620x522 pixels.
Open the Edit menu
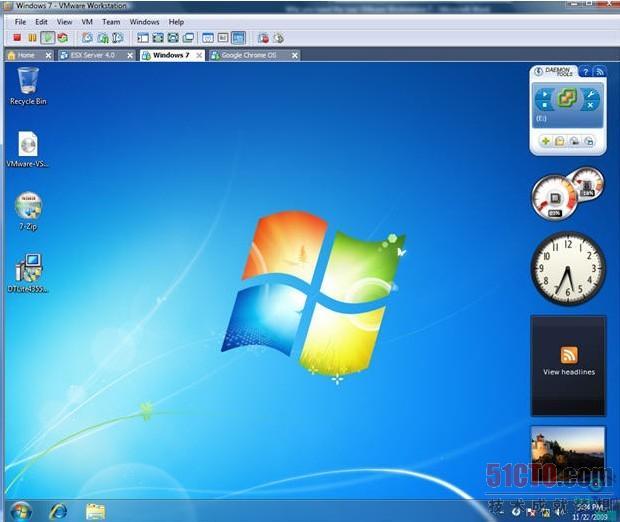[41, 22]
